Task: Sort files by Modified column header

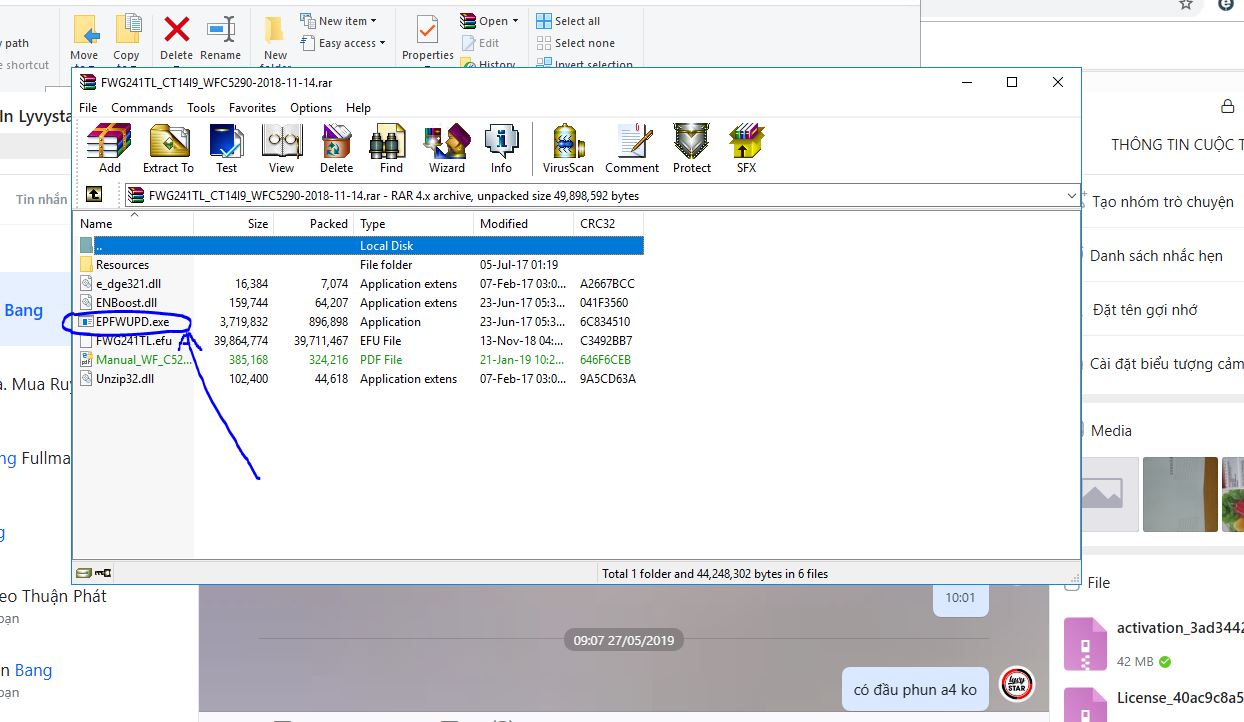Action: (504, 224)
